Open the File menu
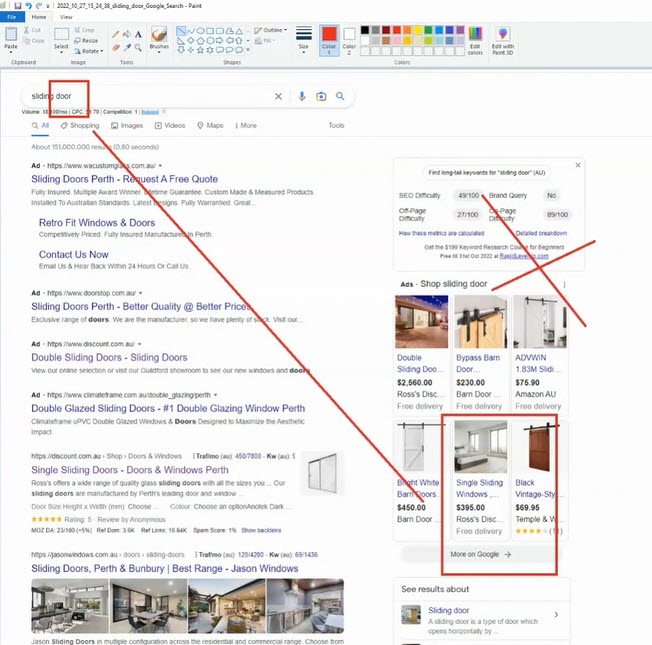Viewport: 652px width, 645px height. (x=12, y=17)
